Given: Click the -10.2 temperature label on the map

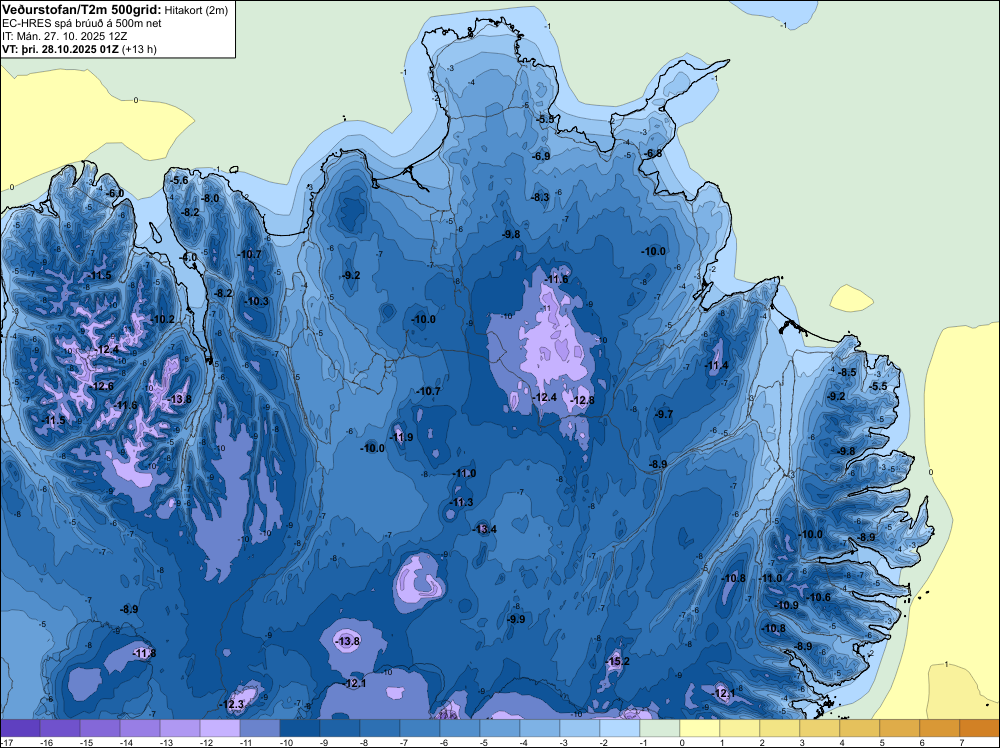Looking at the screenshot, I should 163,319.
